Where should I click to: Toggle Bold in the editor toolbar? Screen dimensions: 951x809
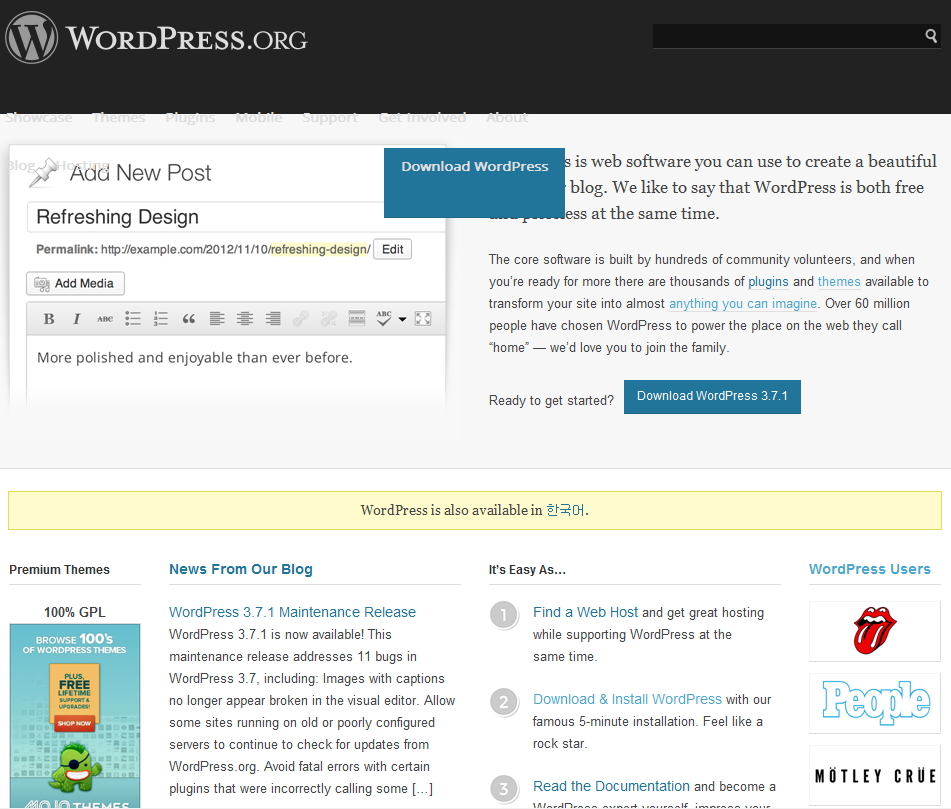[x=49, y=319]
